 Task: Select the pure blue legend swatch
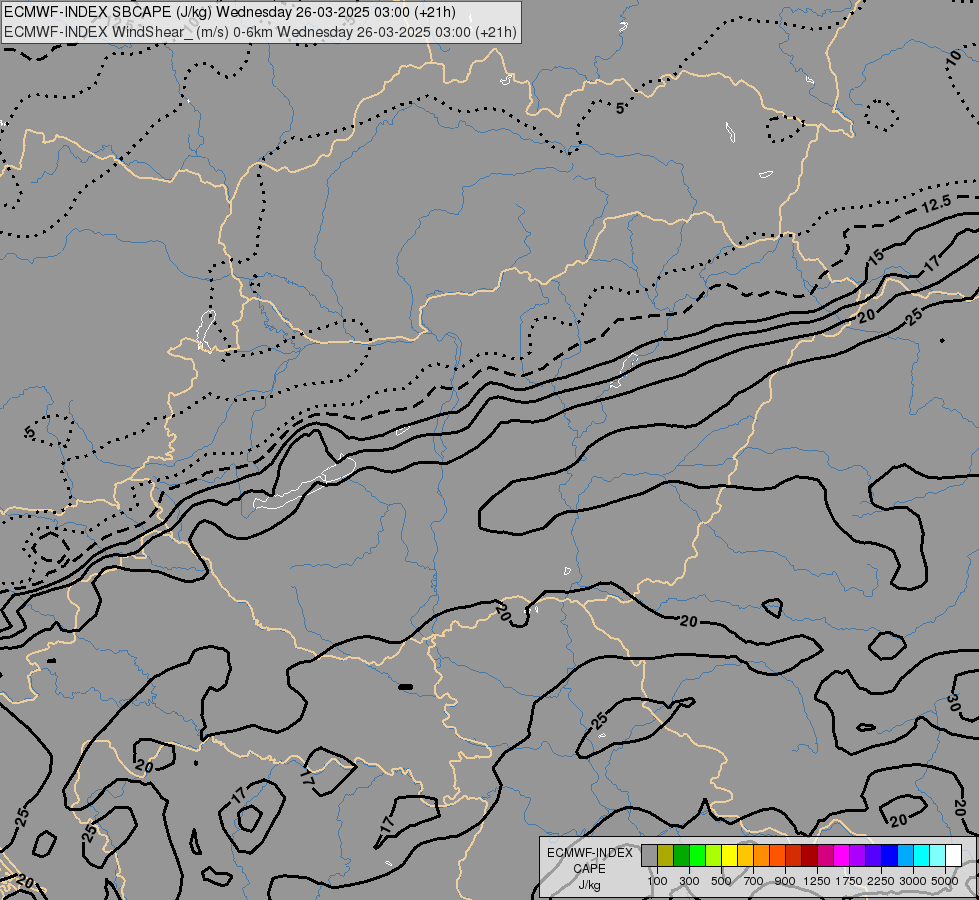click(889, 856)
